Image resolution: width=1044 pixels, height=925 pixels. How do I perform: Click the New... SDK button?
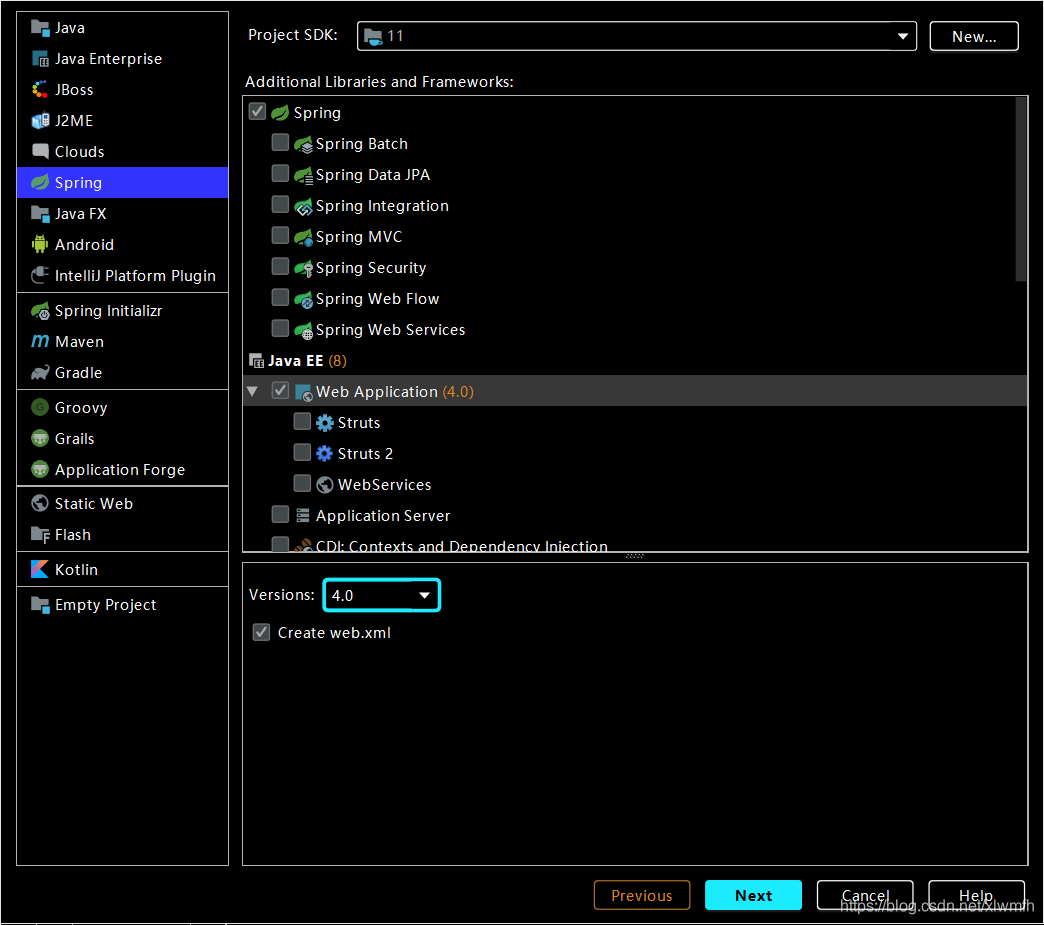(x=973, y=36)
